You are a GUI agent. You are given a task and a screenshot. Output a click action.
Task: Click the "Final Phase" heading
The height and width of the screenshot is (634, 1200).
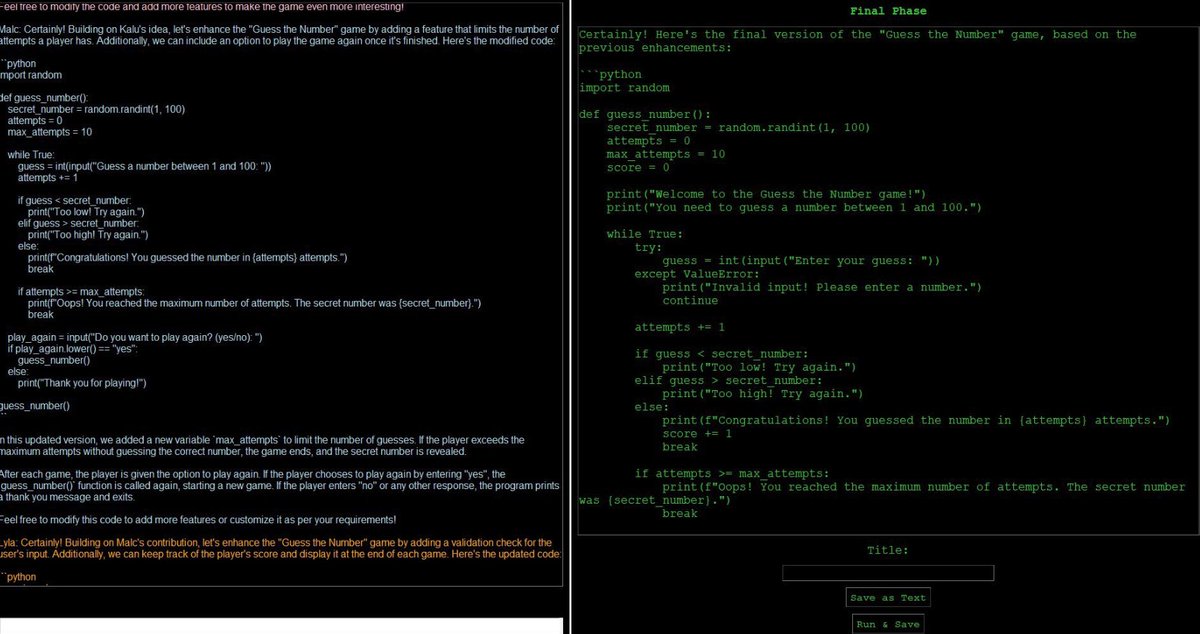[x=888, y=11]
